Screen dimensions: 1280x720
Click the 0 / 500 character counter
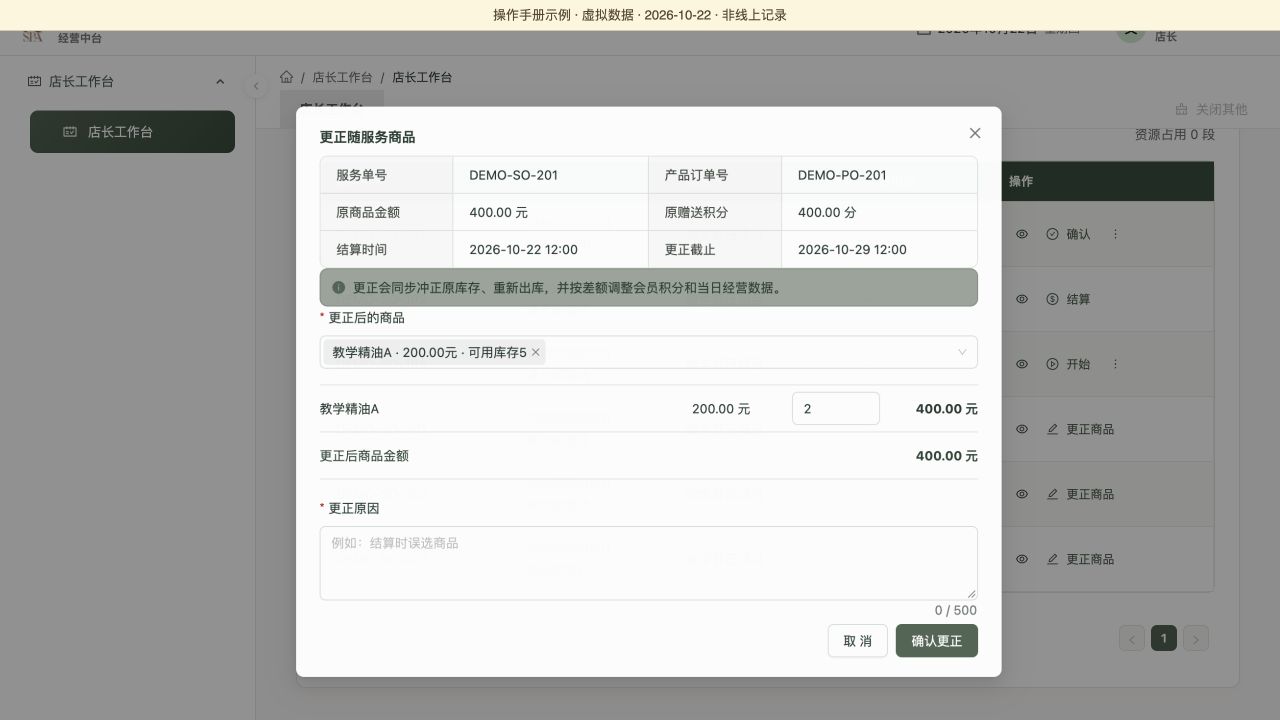pyautogui.click(x=956, y=610)
